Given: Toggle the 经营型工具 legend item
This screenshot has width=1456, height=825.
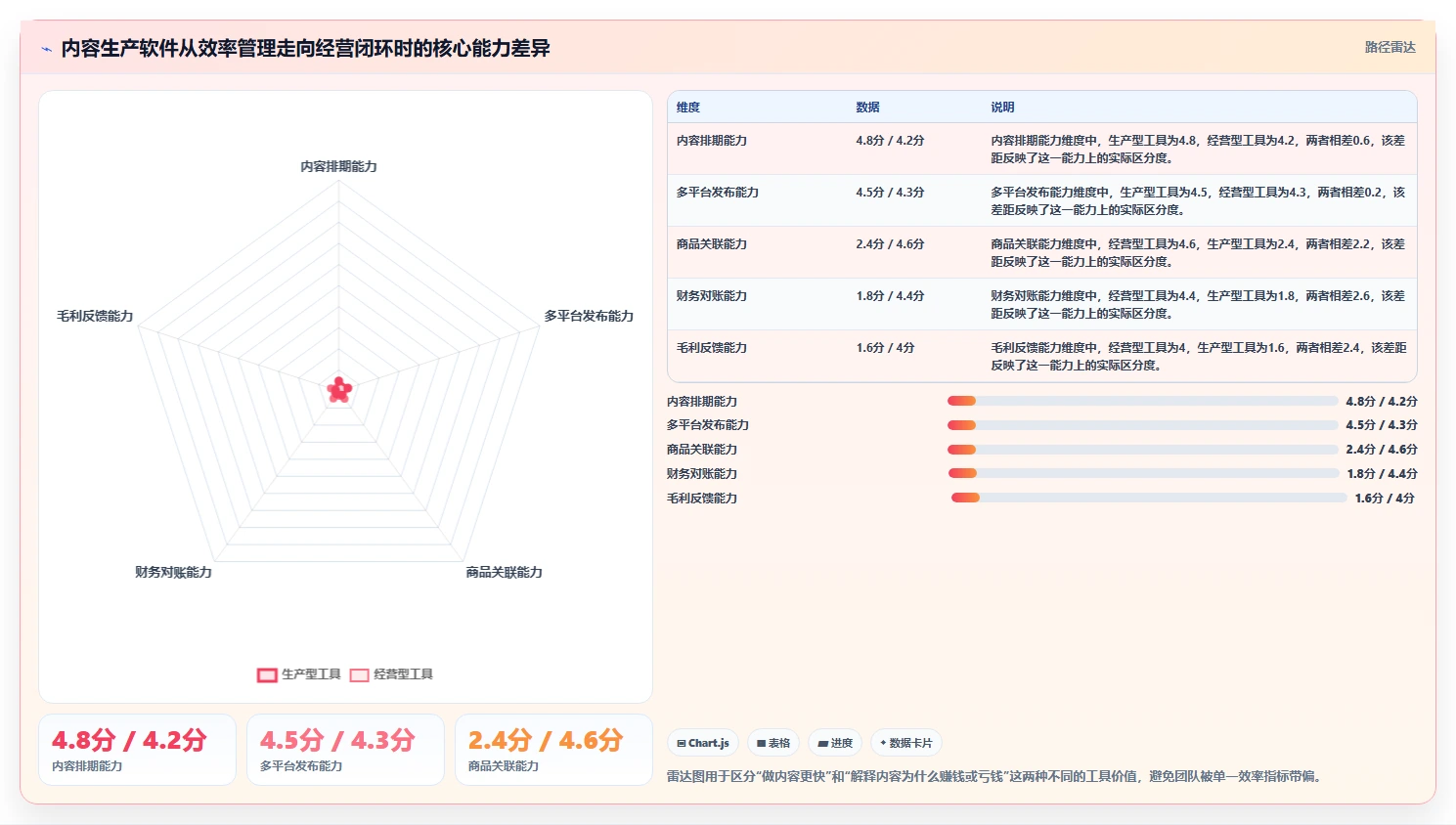Looking at the screenshot, I should 391,674.
